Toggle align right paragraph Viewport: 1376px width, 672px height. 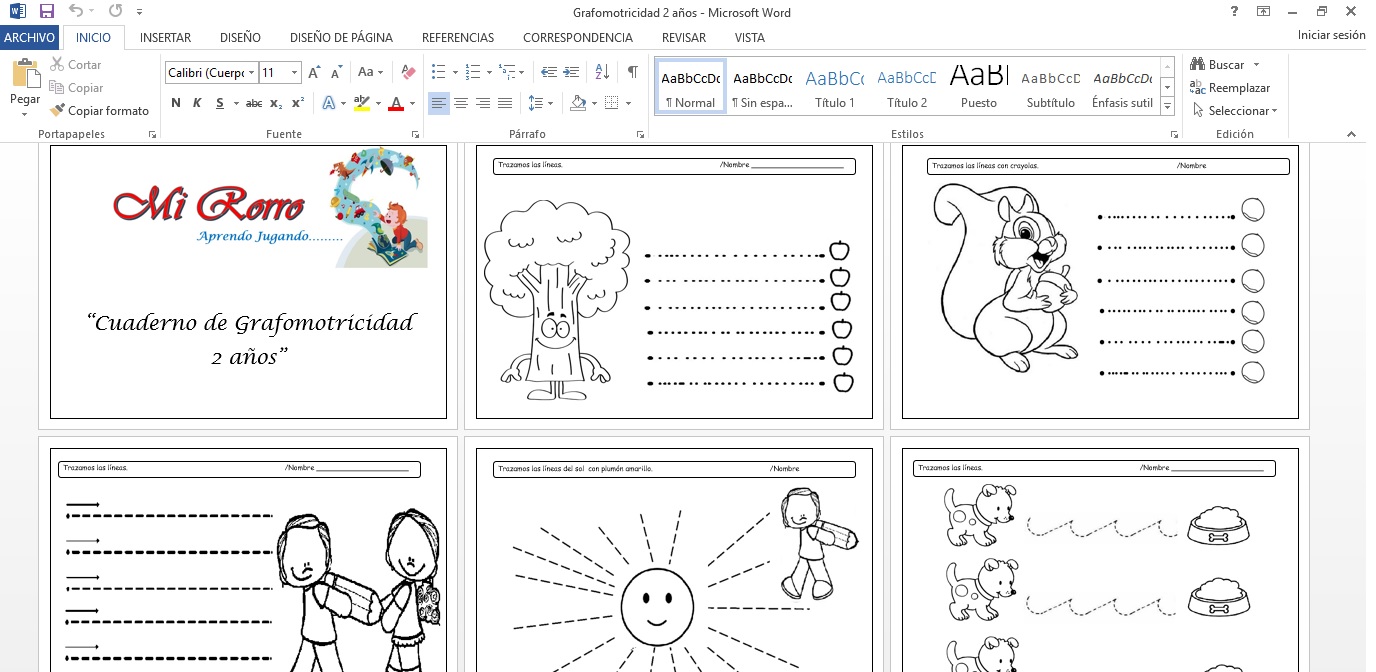tap(483, 103)
